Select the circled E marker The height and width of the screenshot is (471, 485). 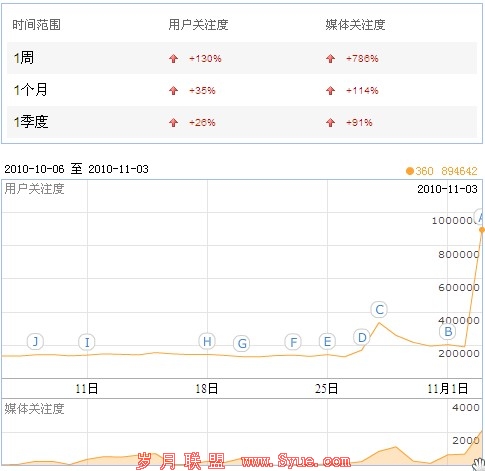[x=327, y=341]
